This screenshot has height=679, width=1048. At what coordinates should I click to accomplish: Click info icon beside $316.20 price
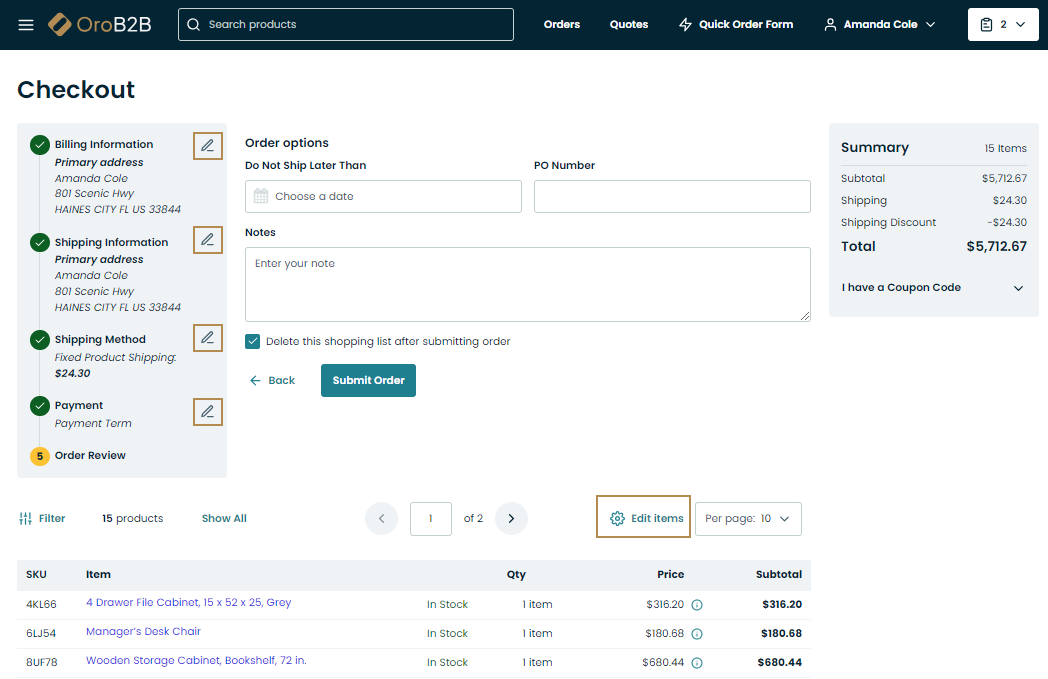(697, 605)
